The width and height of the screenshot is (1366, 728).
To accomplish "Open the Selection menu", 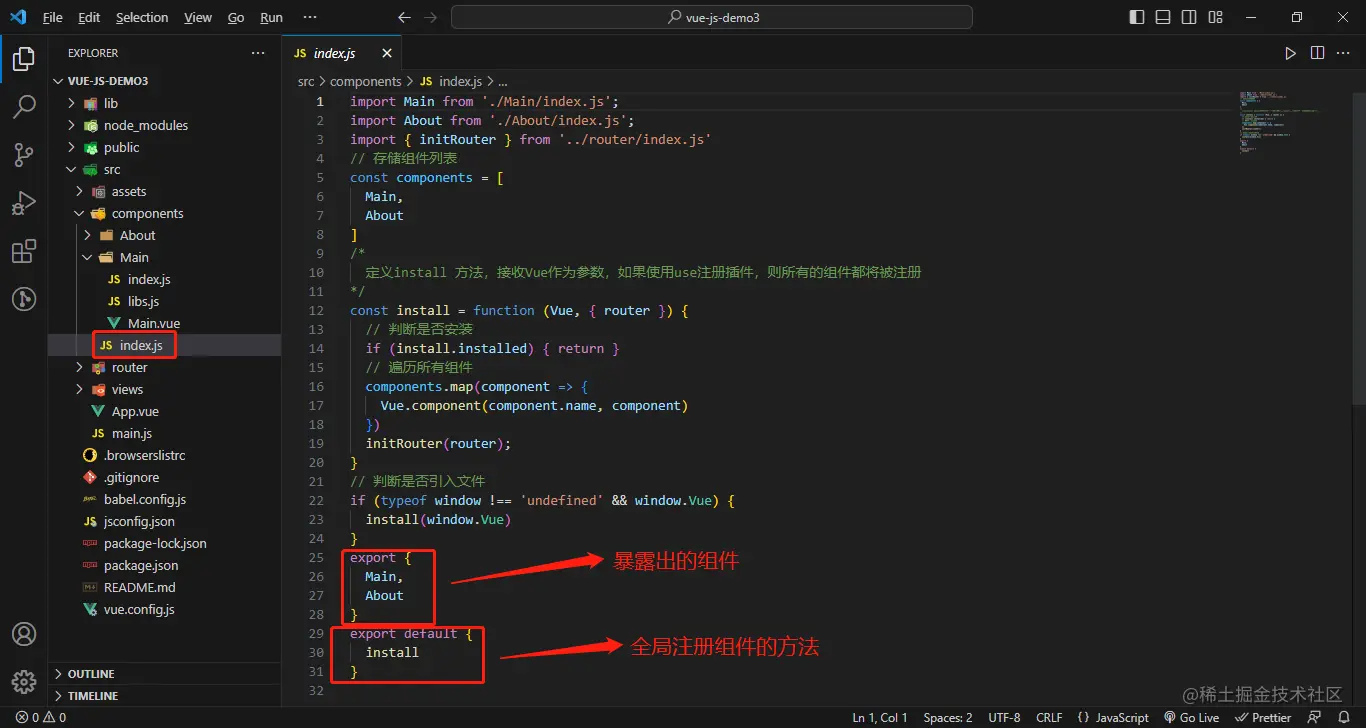I will (x=142, y=17).
